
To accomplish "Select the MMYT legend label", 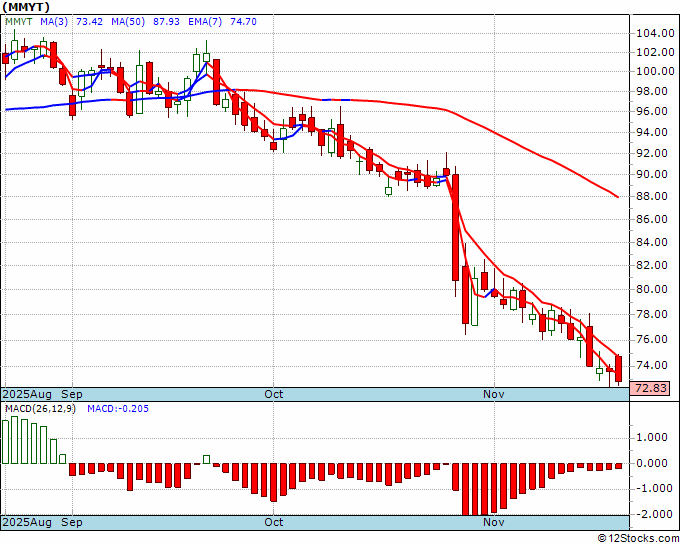I will point(19,22).
